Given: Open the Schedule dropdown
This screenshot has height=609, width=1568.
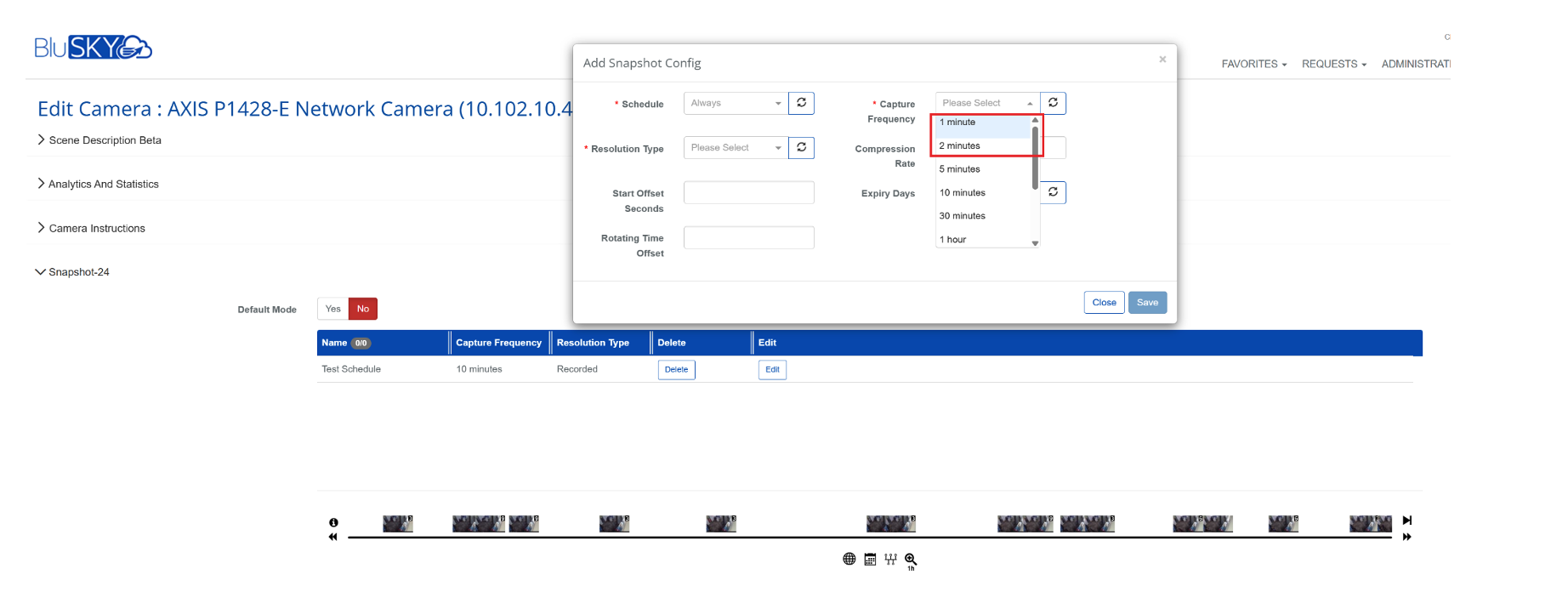Looking at the screenshot, I should pyautogui.click(x=736, y=103).
